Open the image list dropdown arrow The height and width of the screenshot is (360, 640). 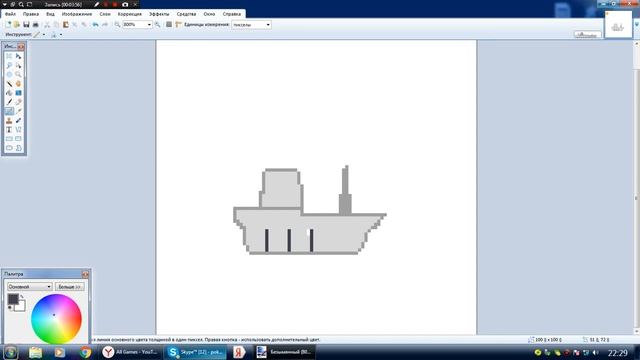tap(636, 25)
